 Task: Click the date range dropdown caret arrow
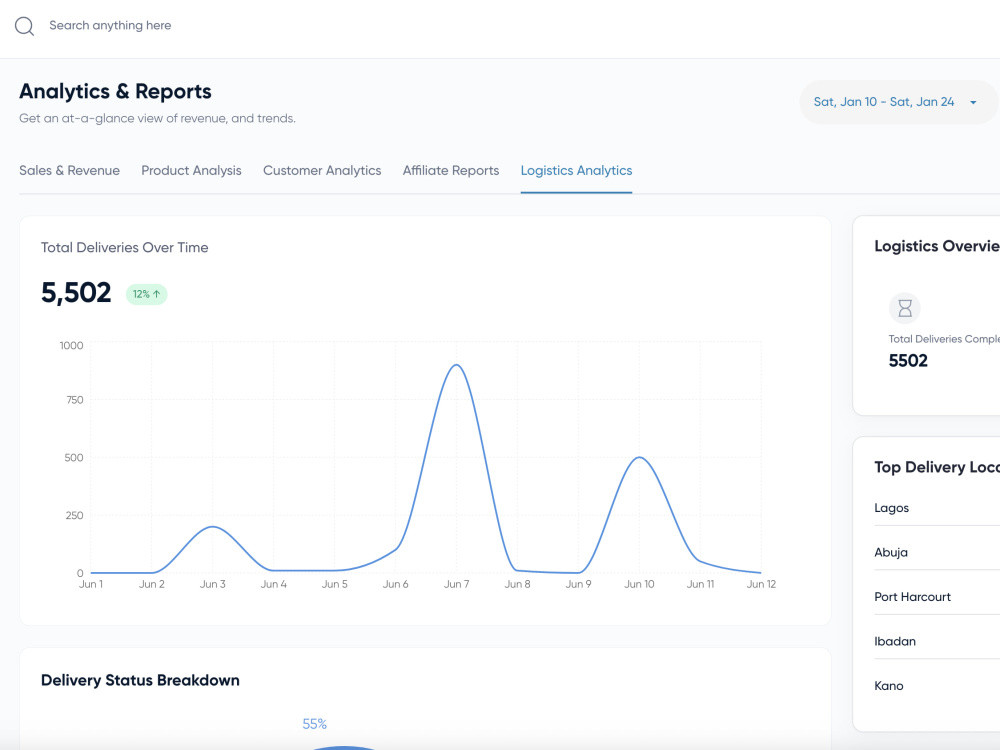coord(973,103)
